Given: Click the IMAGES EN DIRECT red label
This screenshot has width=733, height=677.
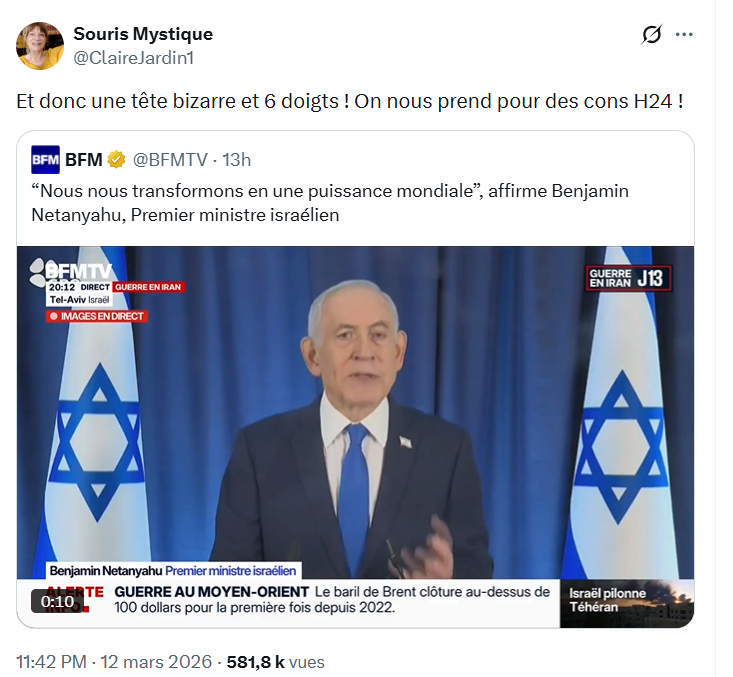Looking at the screenshot, I should 97,317.
